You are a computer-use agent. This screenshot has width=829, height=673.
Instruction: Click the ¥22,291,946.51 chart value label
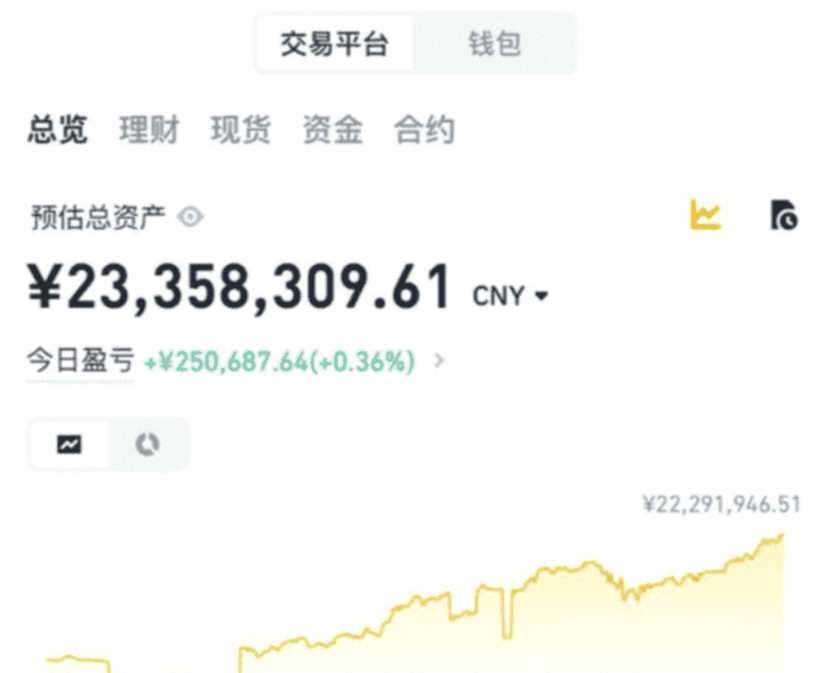(x=722, y=504)
